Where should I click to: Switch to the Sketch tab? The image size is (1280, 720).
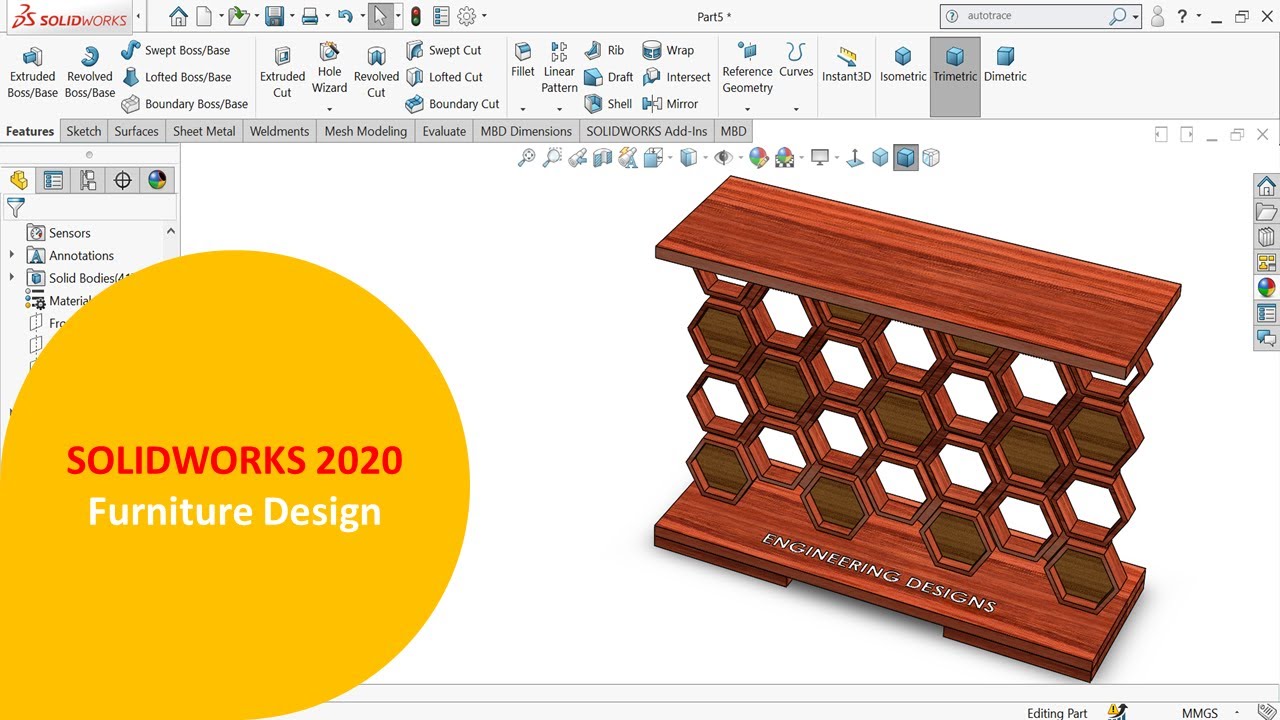pyautogui.click(x=84, y=131)
